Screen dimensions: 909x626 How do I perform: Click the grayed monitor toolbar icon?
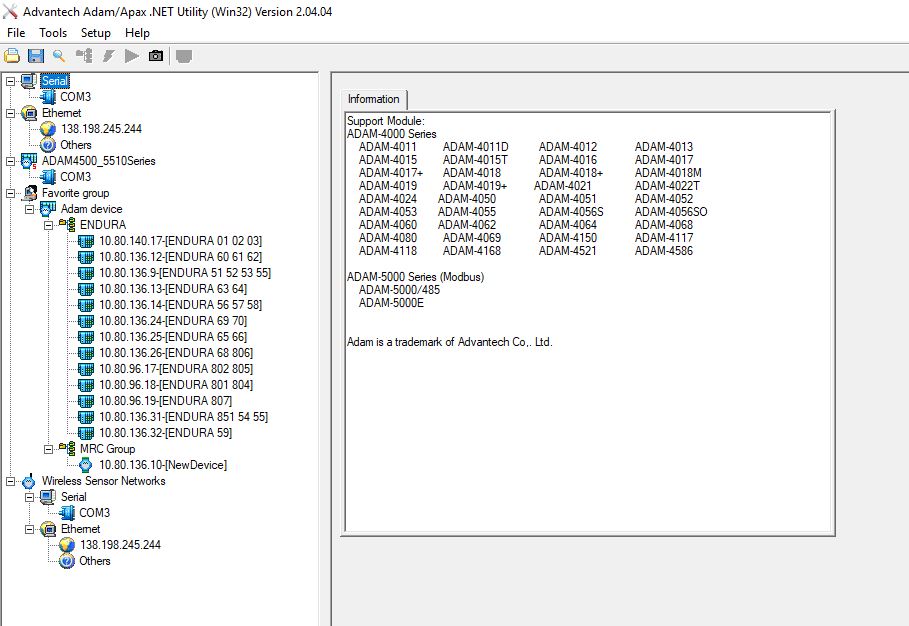click(x=184, y=56)
